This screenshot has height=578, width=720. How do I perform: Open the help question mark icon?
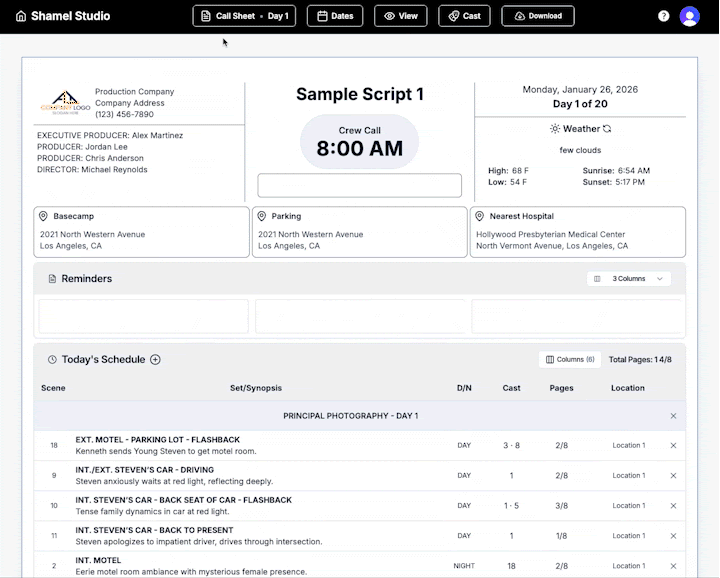point(664,16)
